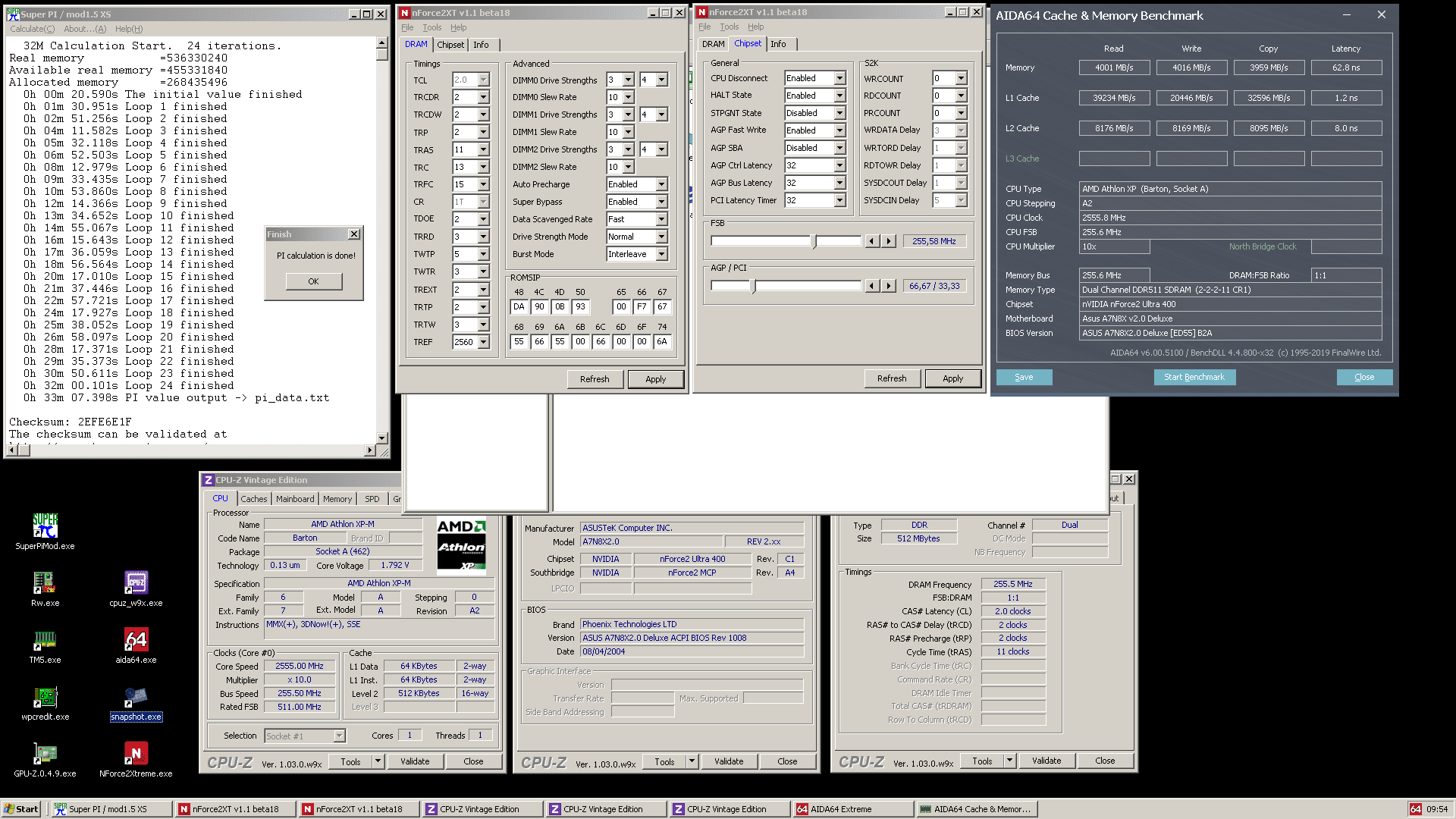
Task: Select SPD tab in CPU-Z
Action: (372, 499)
